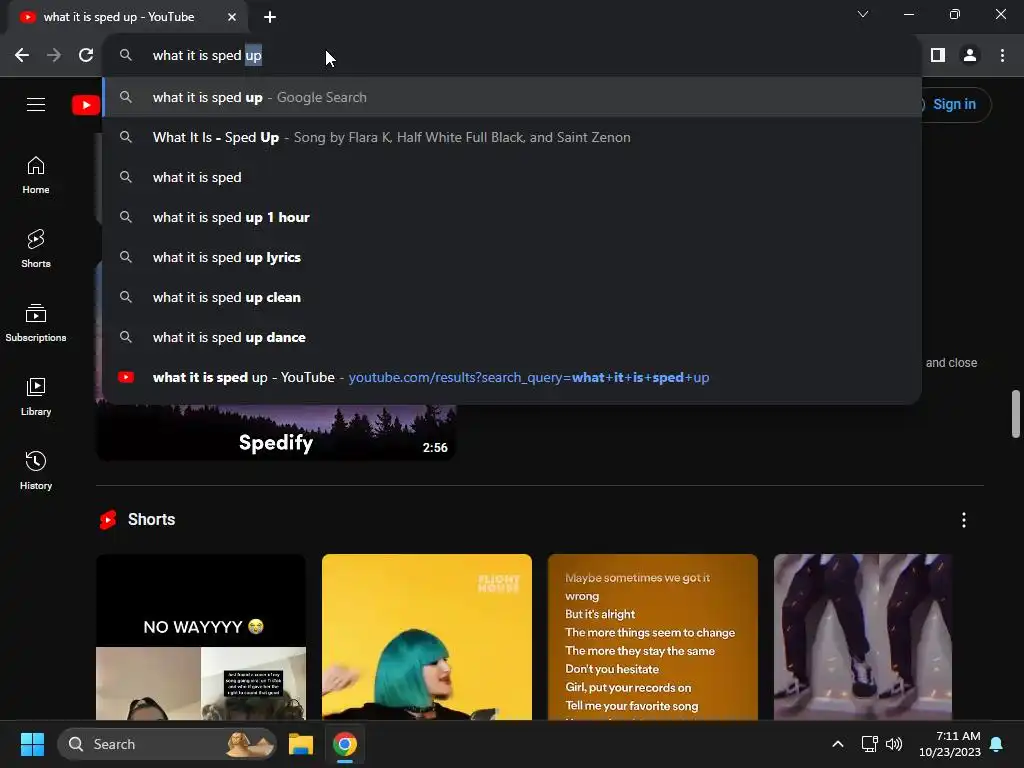Click the page vertical scrollbar thumb

pyautogui.click(x=1016, y=413)
